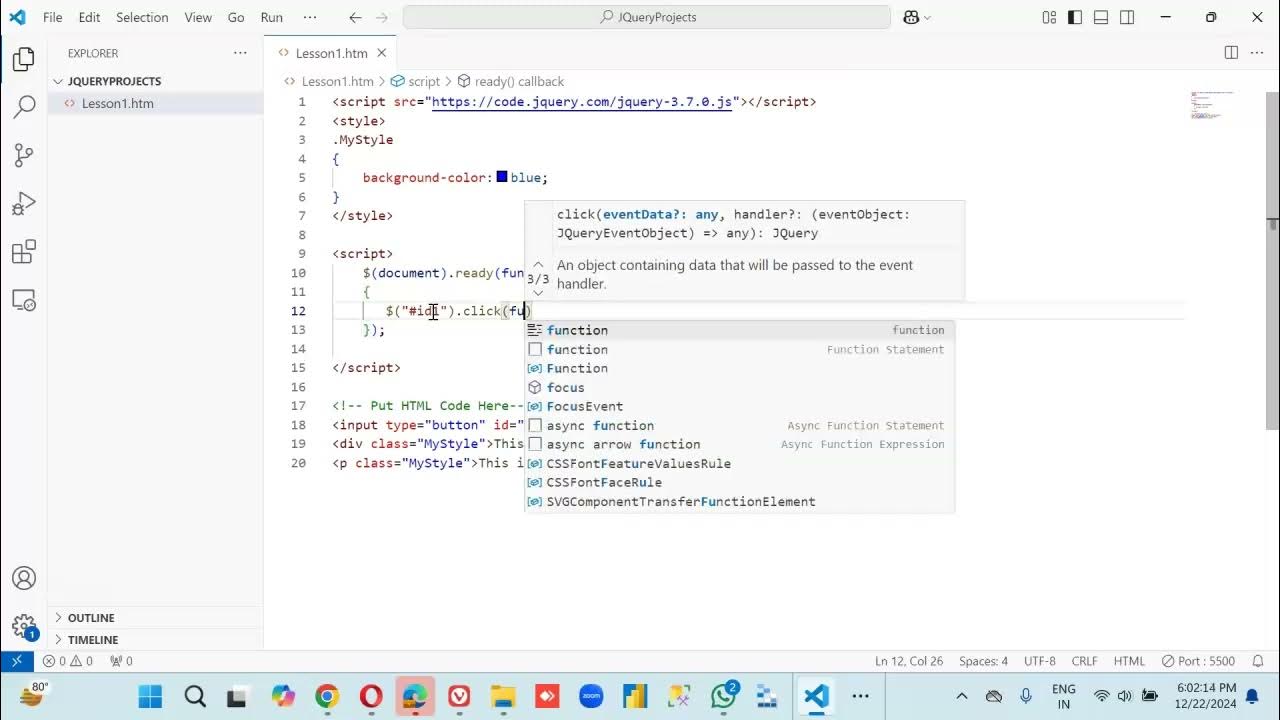The height and width of the screenshot is (720, 1280).
Task: Open the Remote Explorer view
Action: tap(24, 300)
